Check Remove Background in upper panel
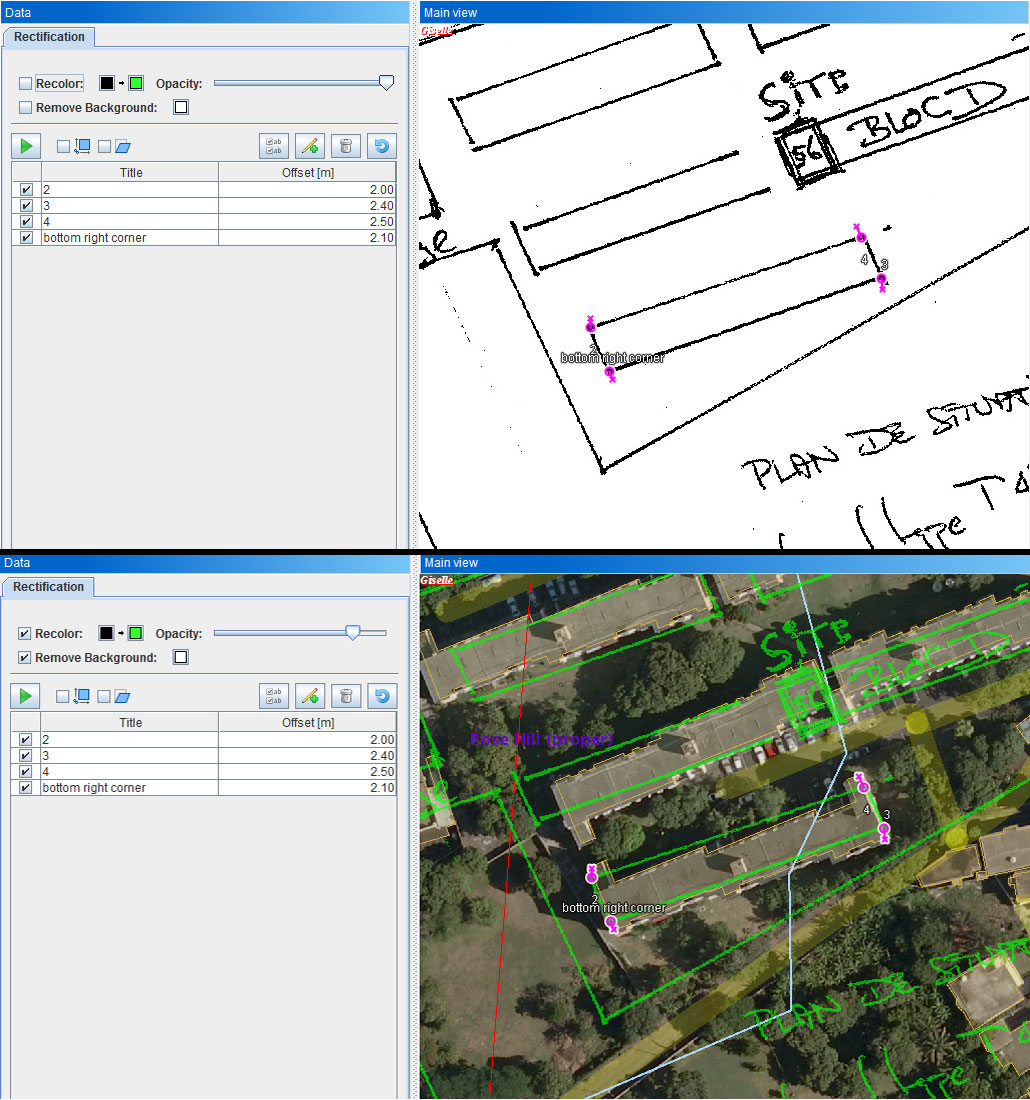The width and height of the screenshot is (1030, 1100). (26, 108)
